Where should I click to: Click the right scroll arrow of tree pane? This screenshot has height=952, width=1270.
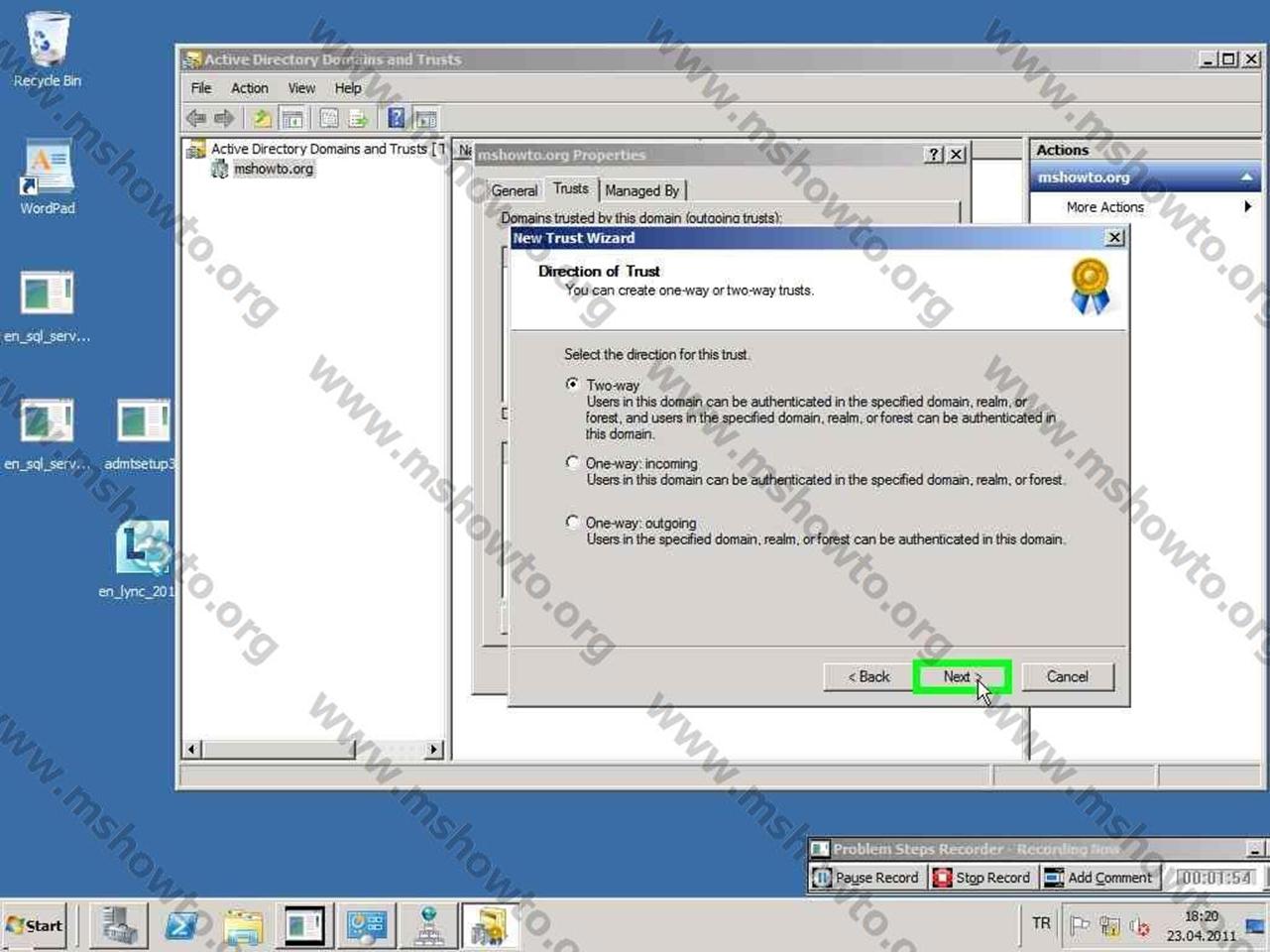pyautogui.click(x=433, y=750)
